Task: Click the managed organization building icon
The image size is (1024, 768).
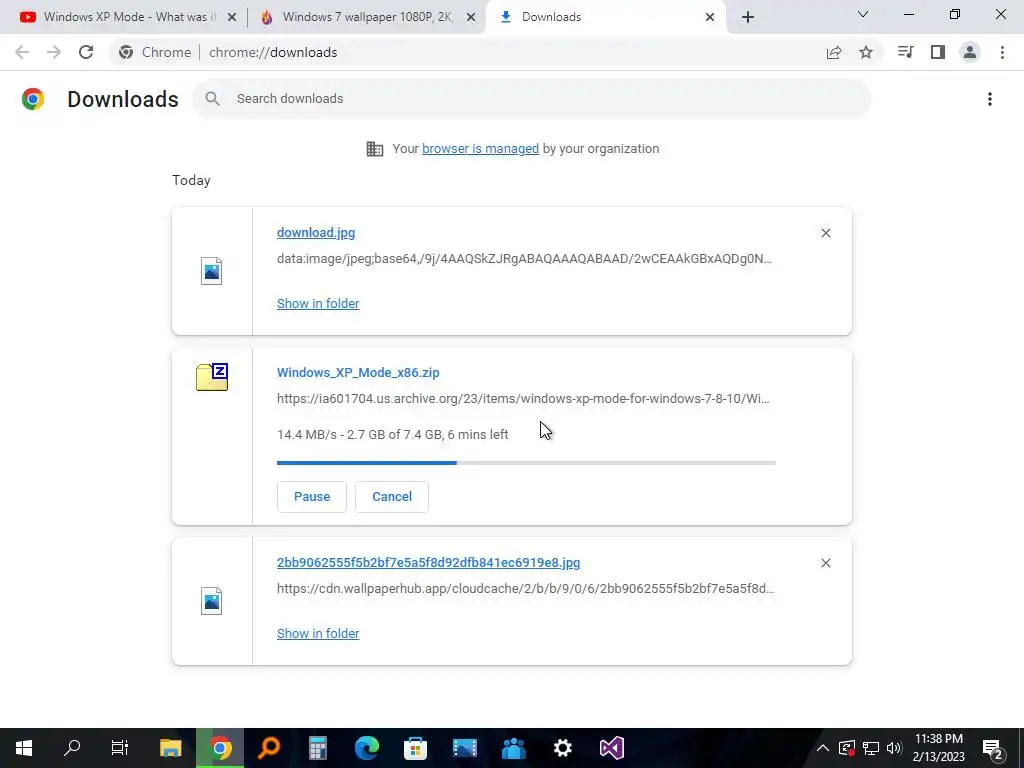Action: [x=375, y=149]
